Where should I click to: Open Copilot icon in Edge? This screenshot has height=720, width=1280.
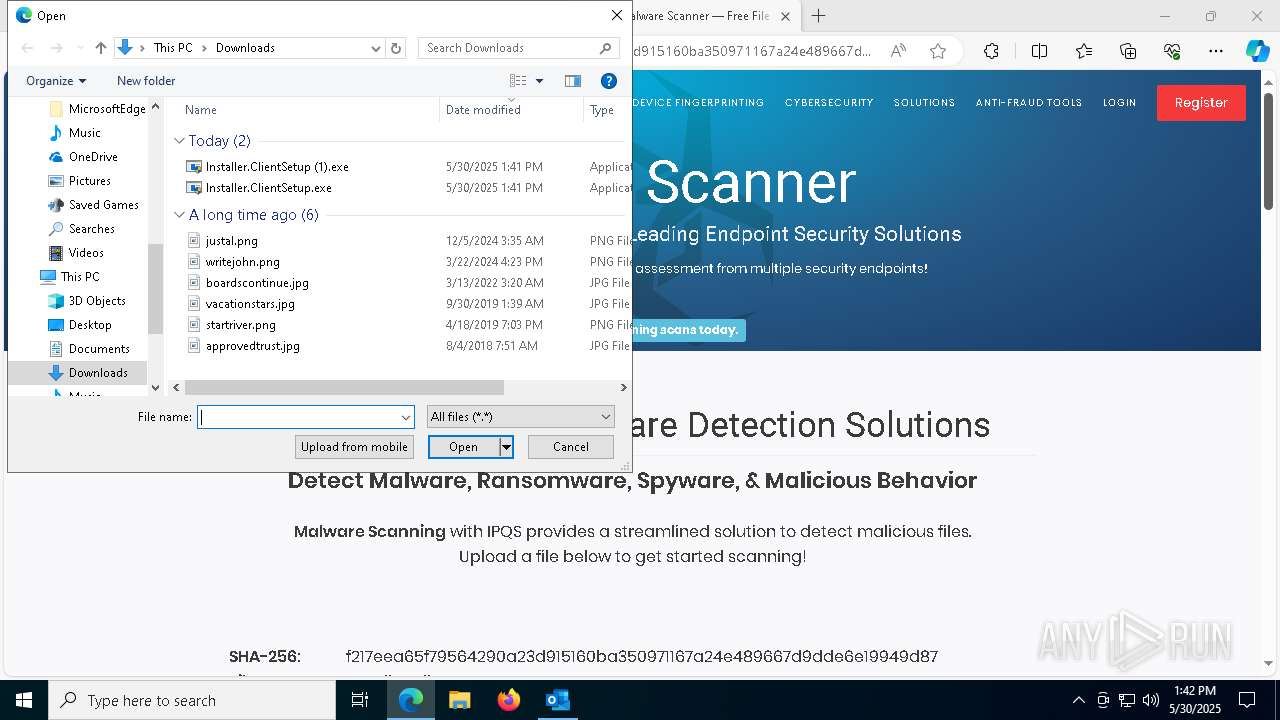(x=1257, y=51)
